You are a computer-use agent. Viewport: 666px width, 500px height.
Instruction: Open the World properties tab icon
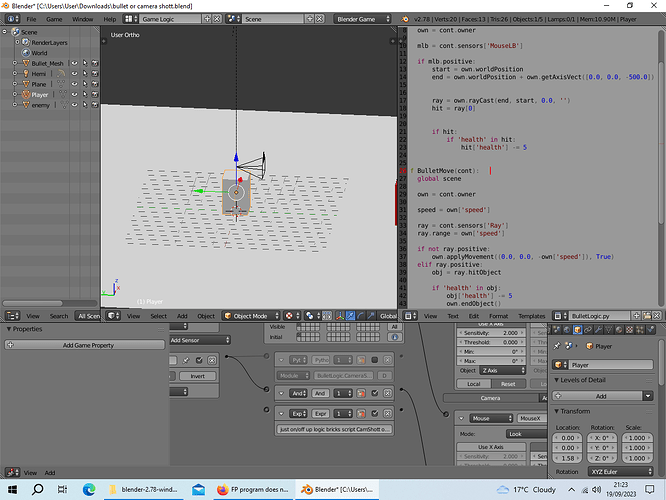pos(567,330)
